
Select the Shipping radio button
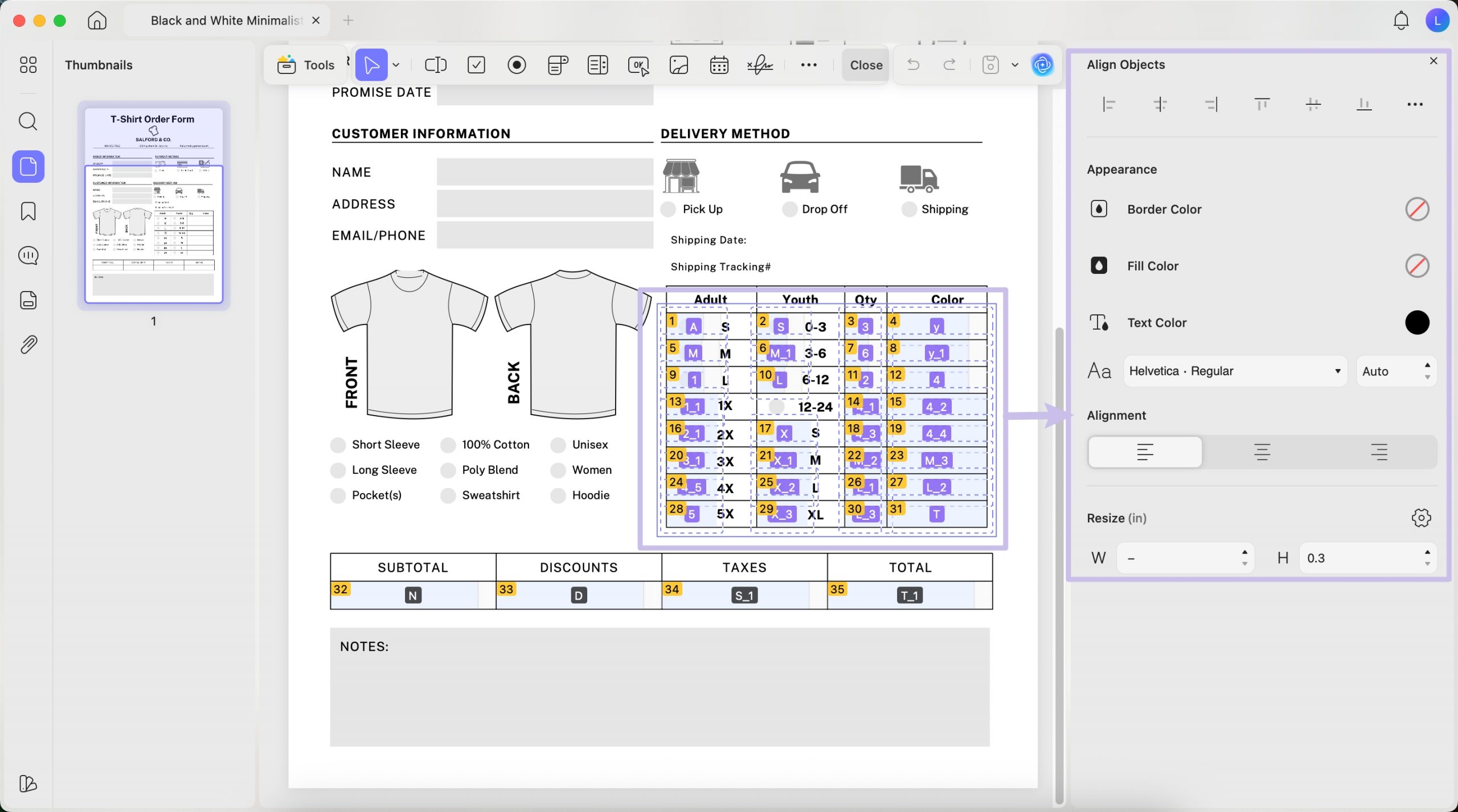[x=909, y=209]
